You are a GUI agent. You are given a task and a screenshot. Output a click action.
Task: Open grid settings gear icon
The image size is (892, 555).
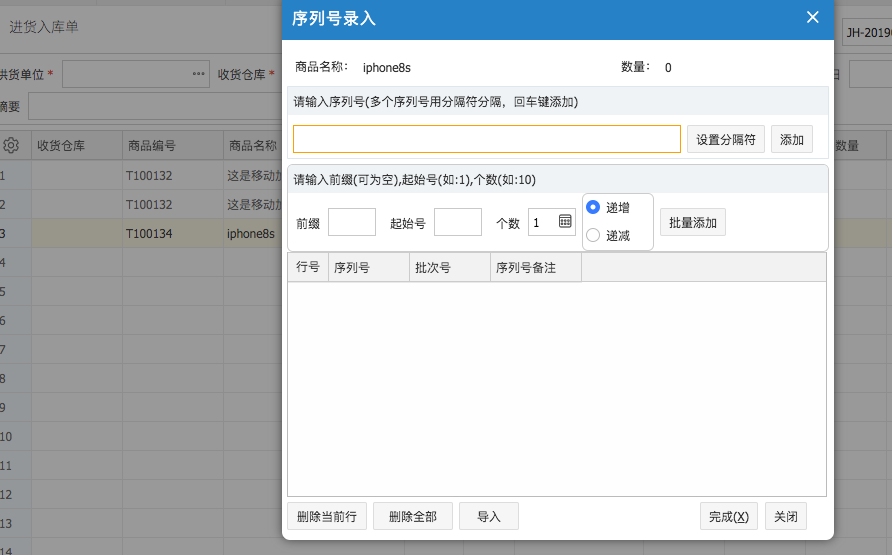11,145
